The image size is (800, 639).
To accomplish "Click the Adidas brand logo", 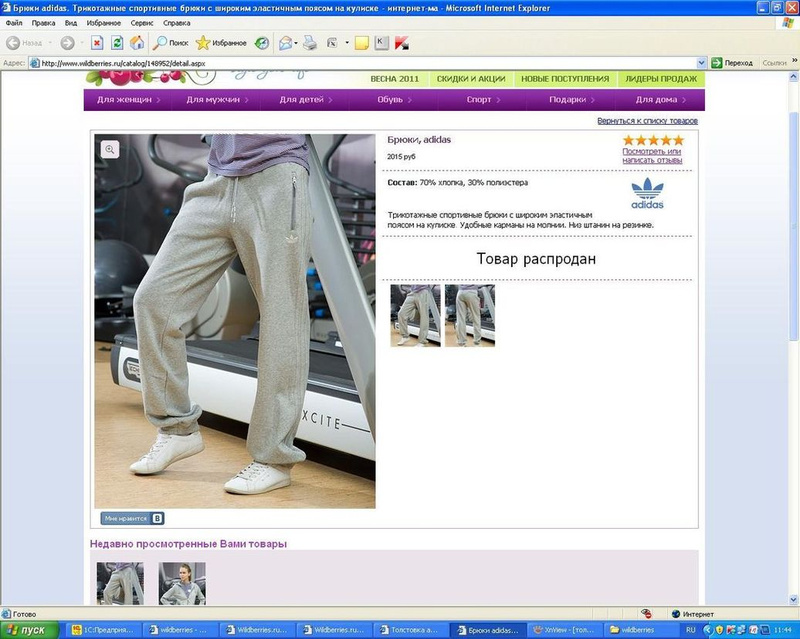I will 647,193.
